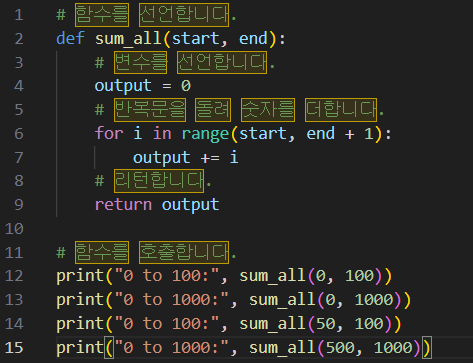Screen dimensions: 473x363
Task: Click 'end + 1' expression on line 6
Action: (340, 134)
